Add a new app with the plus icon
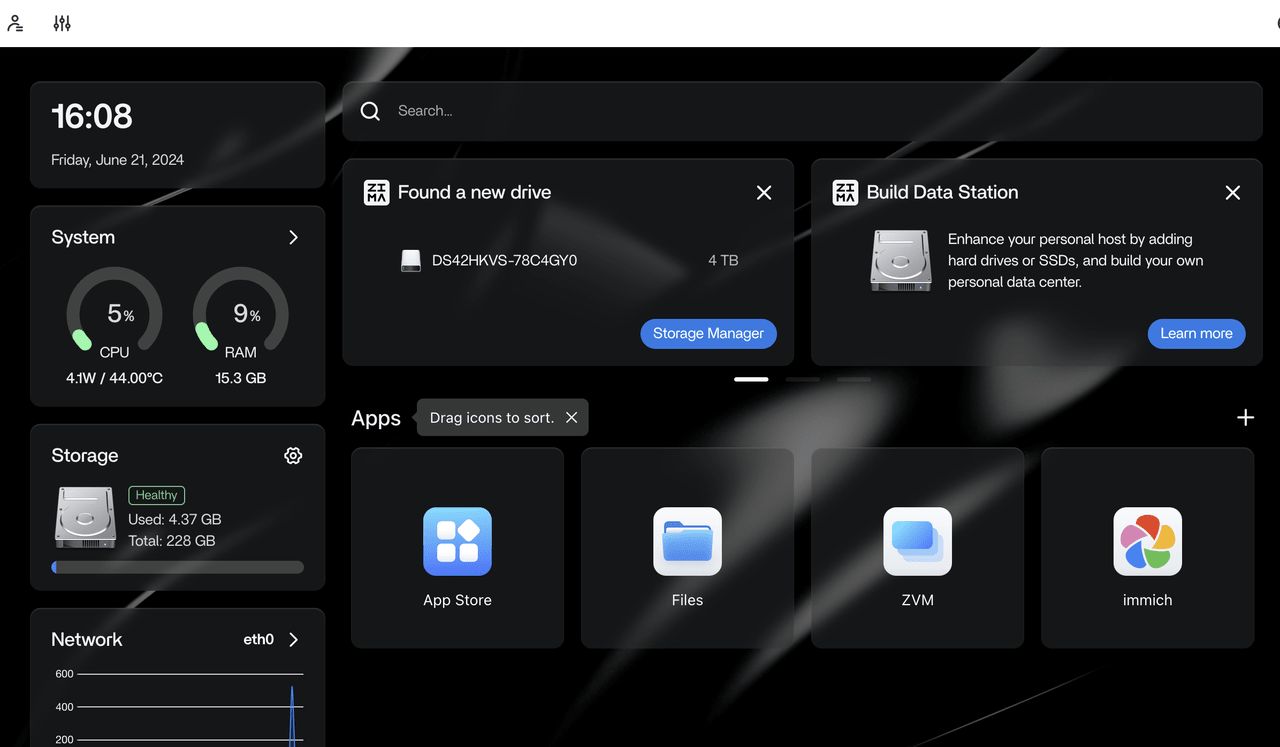Image resolution: width=1280 pixels, height=747 pixels. (x=1245, y=417)
